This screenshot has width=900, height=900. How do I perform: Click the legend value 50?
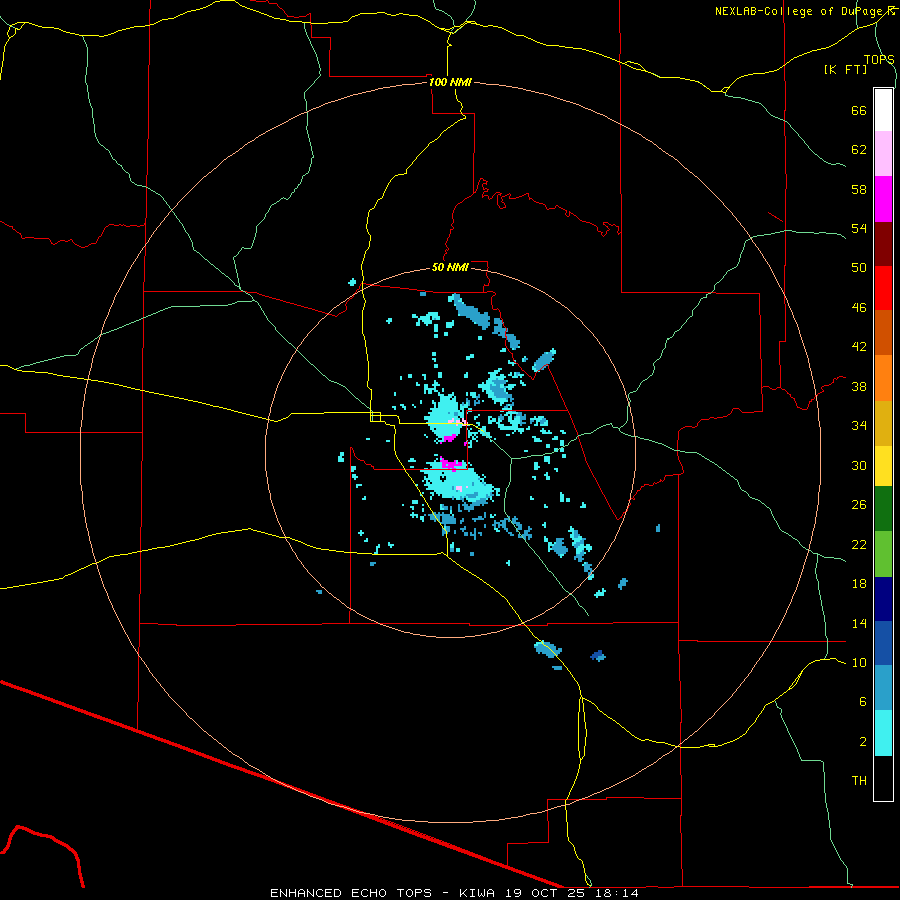click(859, 268)
